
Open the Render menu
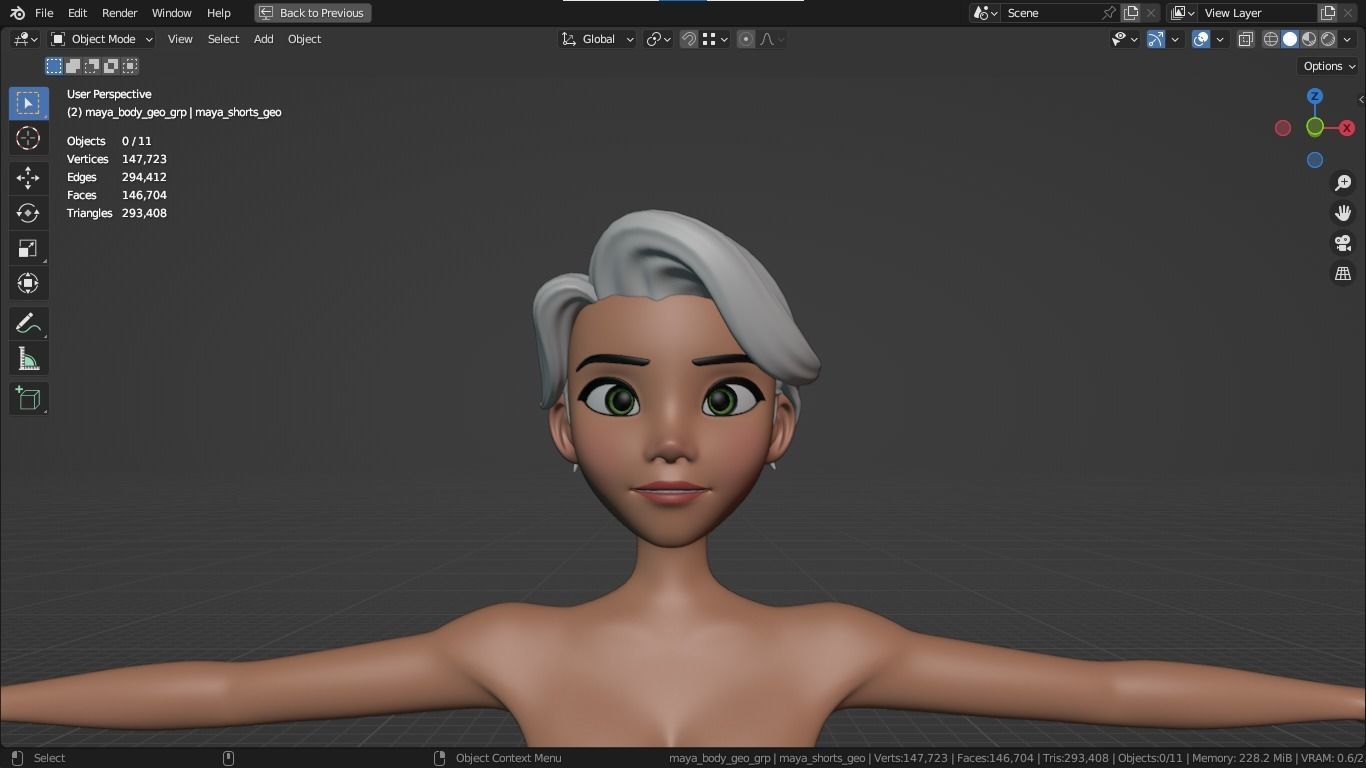119,13
